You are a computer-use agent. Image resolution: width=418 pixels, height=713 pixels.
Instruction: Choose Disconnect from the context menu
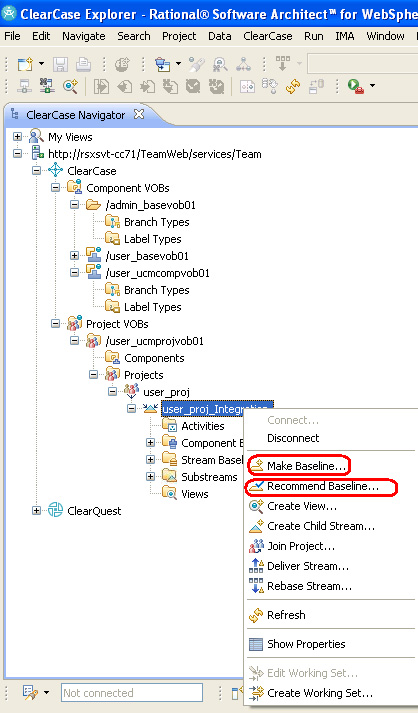(x=293, y=438)
